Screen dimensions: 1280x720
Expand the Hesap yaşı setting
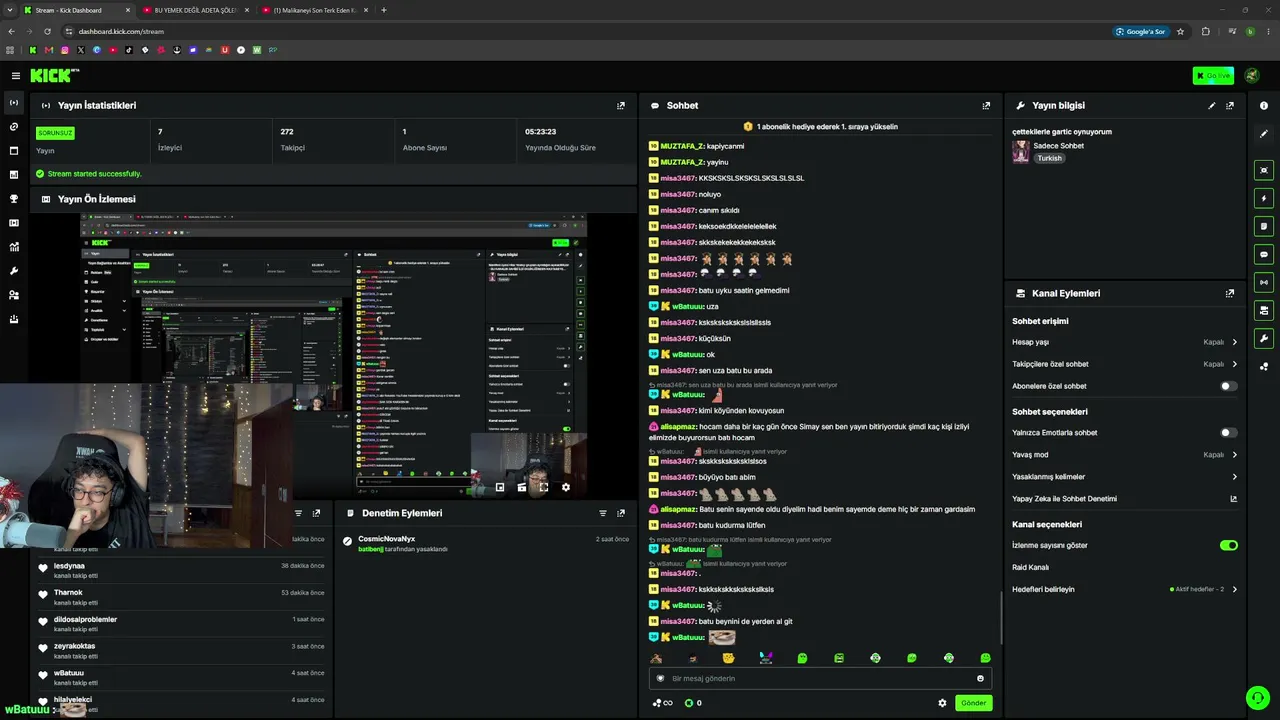(1125, 342)
